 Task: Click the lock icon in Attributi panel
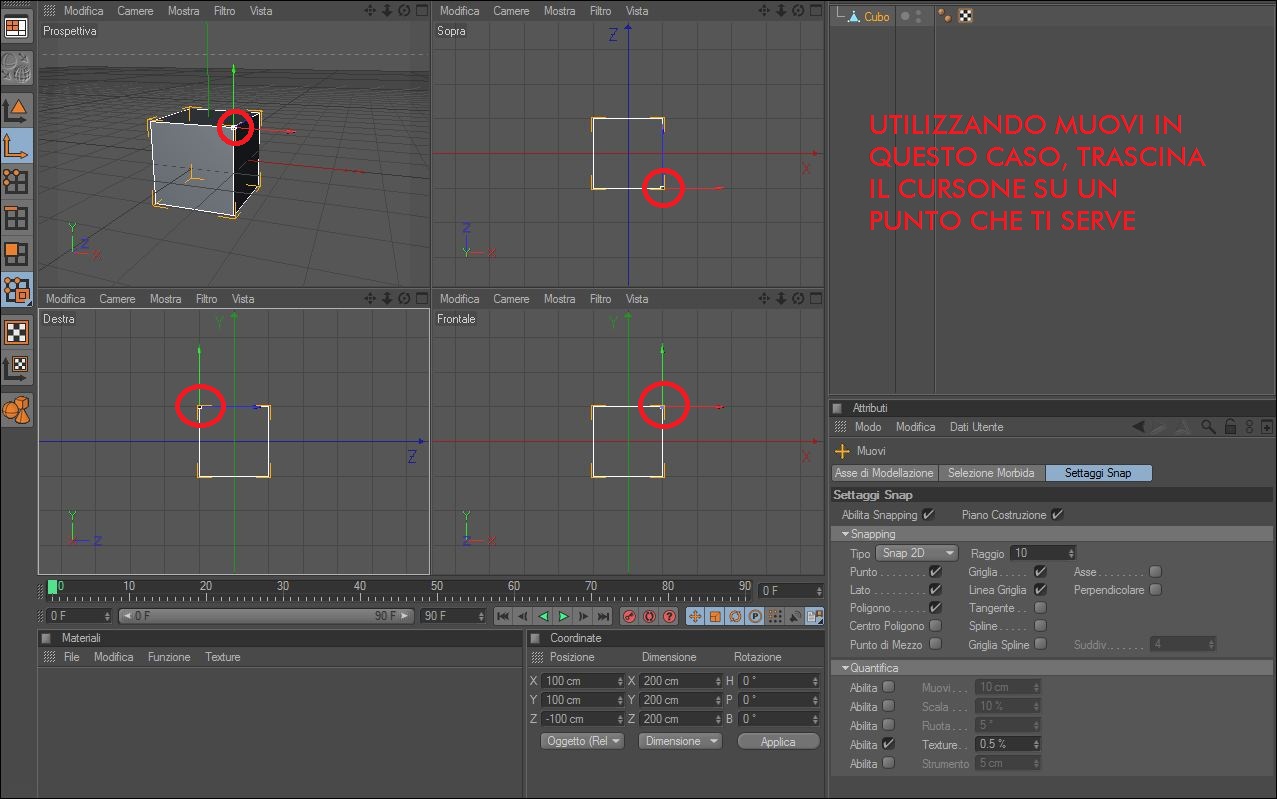pyautogui.click(x=1231, y=427)
